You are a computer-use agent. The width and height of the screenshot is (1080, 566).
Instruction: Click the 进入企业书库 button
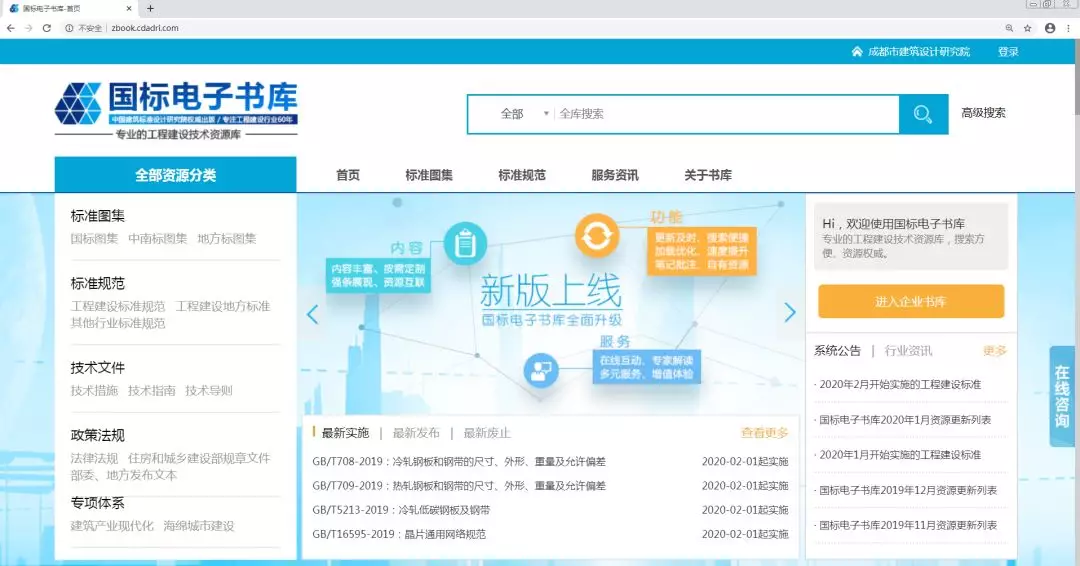[x=910, y=301]
